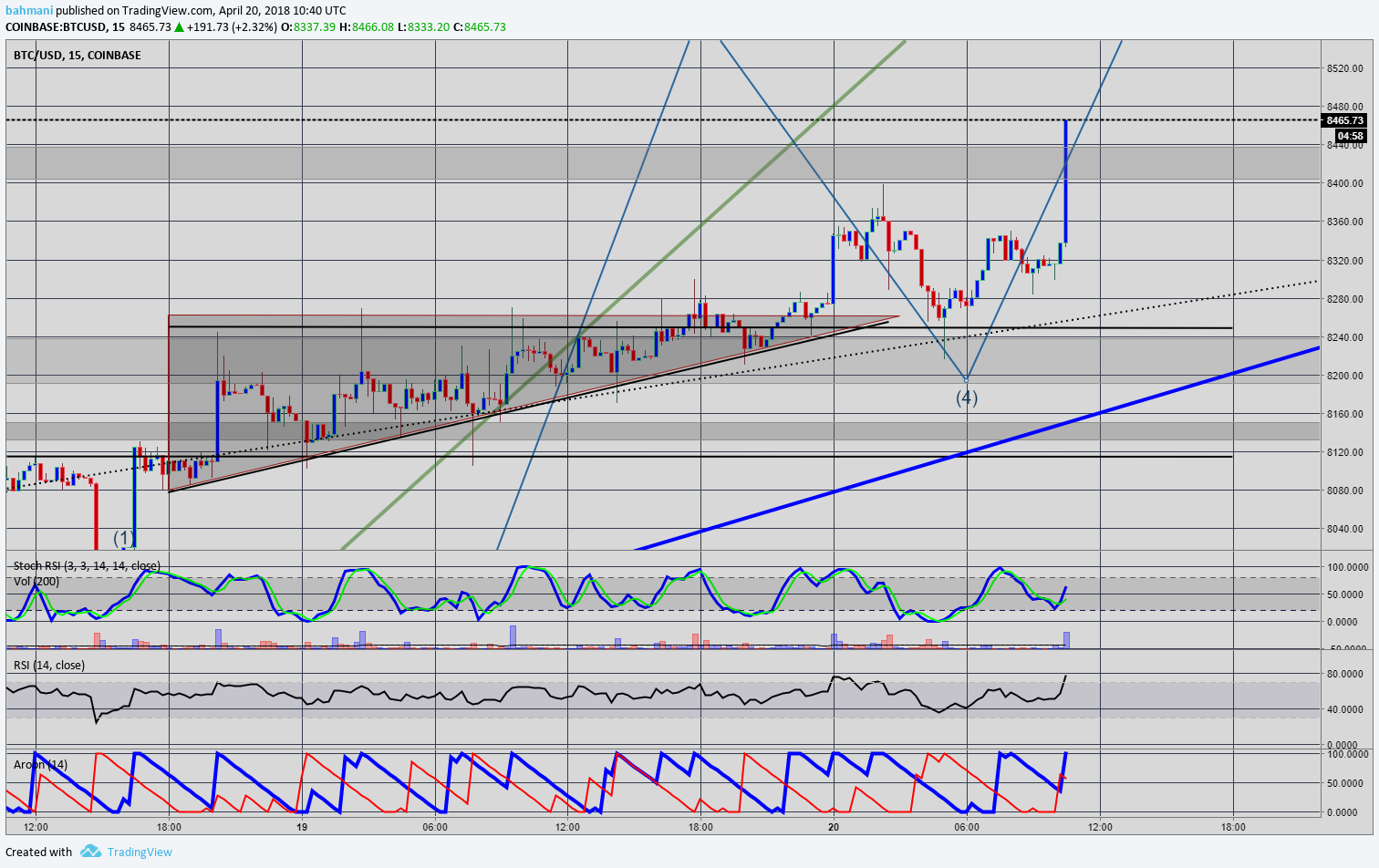The height and width of the screenshot is (868, 1379).
Task: Click the high value H:8466.08 in header
Action: [367, 27]
